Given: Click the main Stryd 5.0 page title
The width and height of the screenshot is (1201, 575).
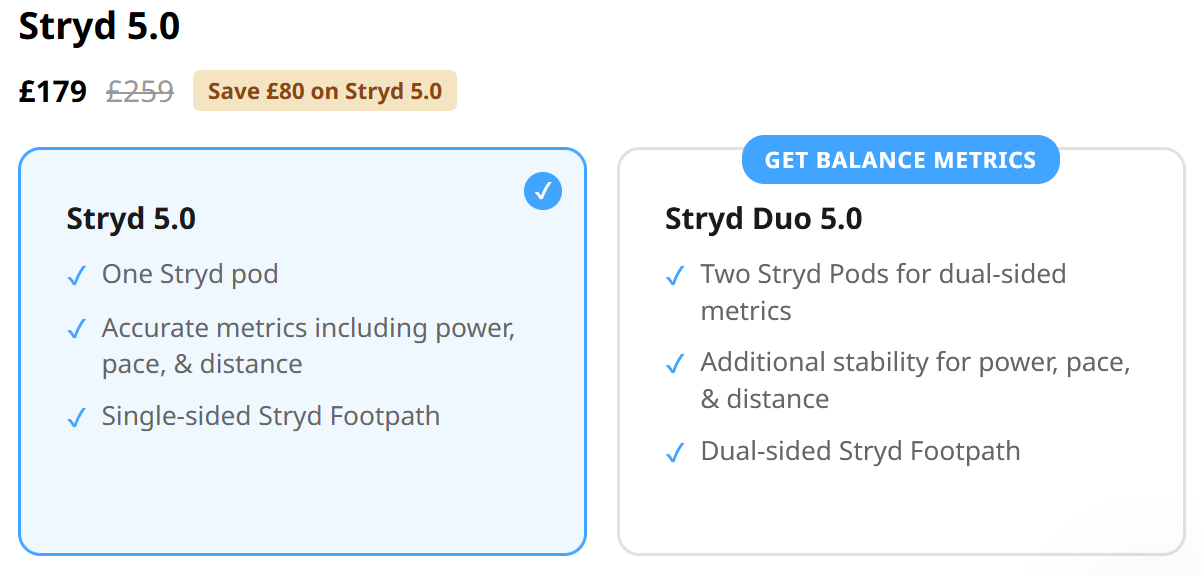Looking at the screenshot, I should click(x=99, y=27).
